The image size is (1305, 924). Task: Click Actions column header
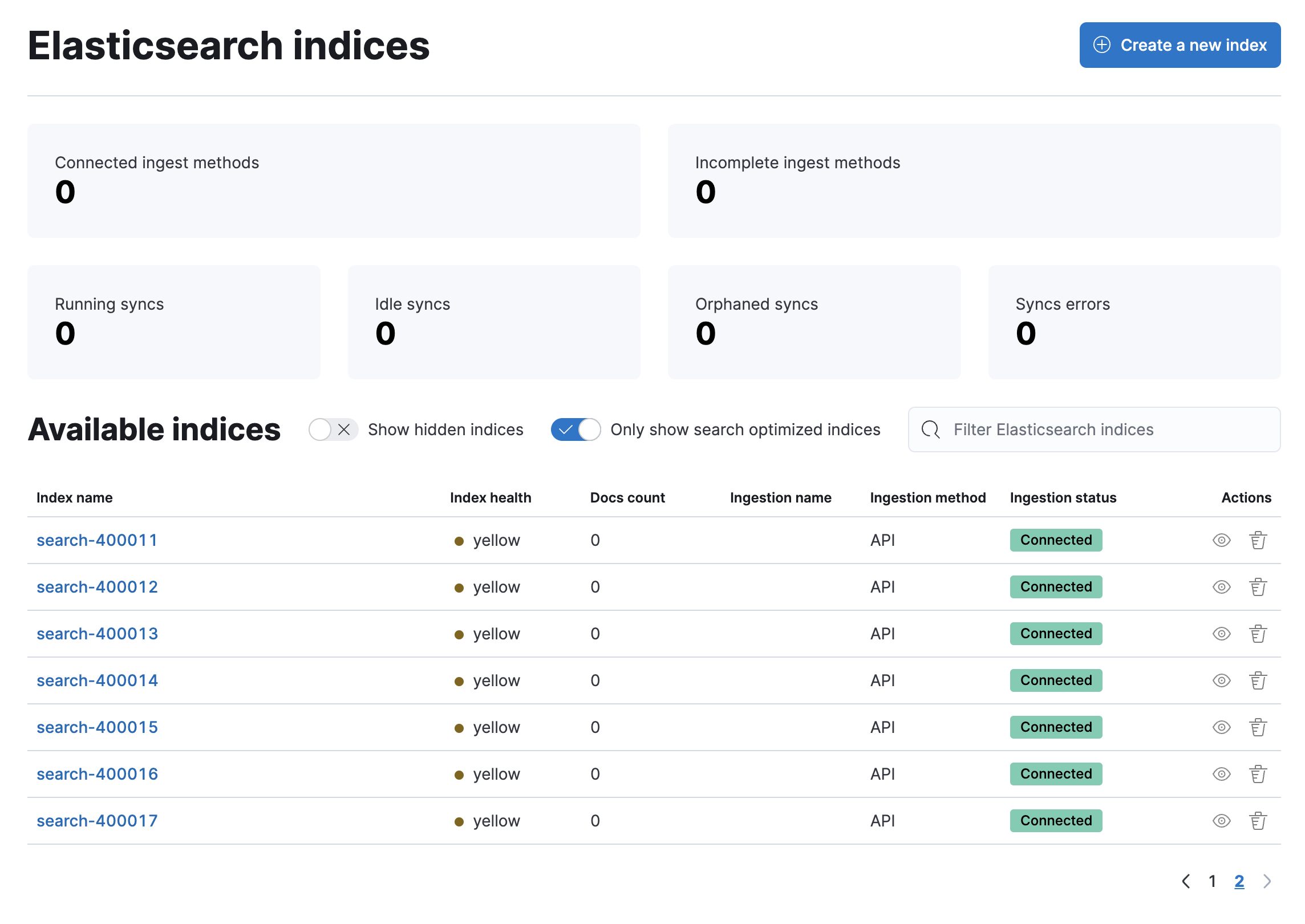coord(1246,498)
